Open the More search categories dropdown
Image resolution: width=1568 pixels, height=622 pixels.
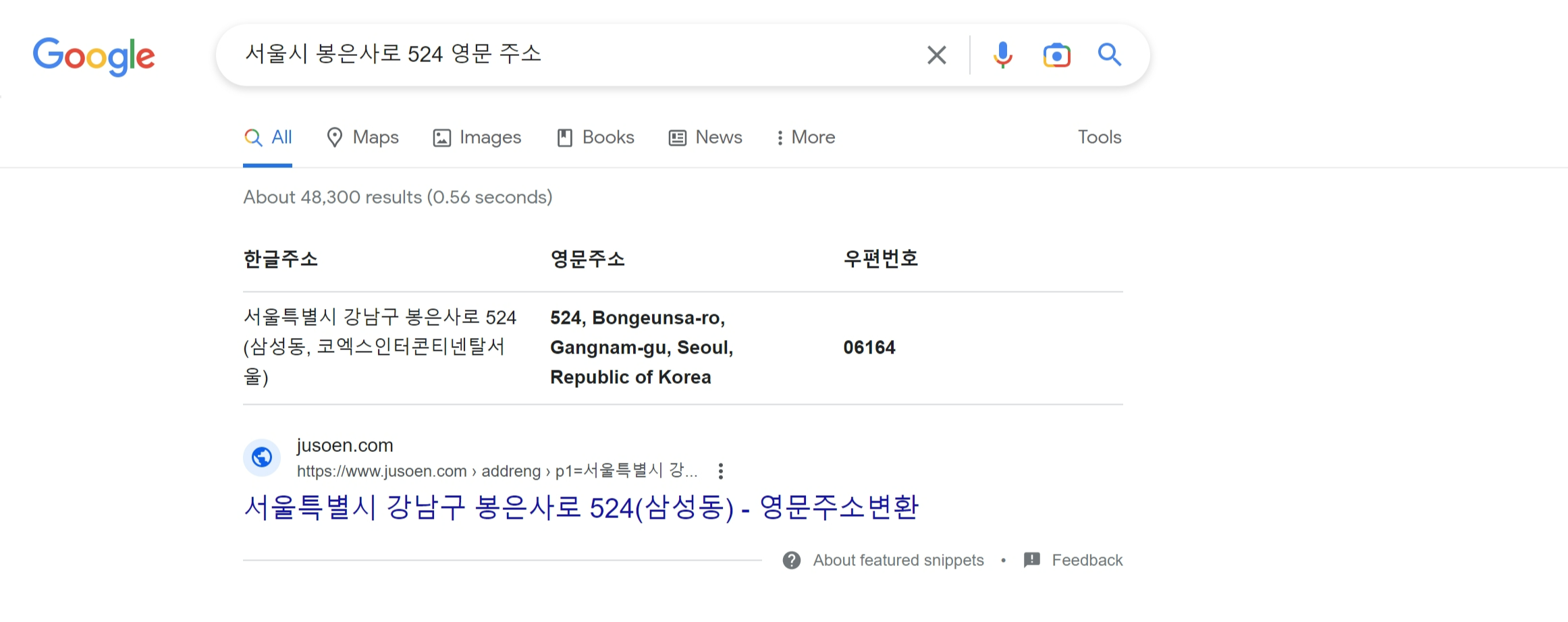pos(805,137)
